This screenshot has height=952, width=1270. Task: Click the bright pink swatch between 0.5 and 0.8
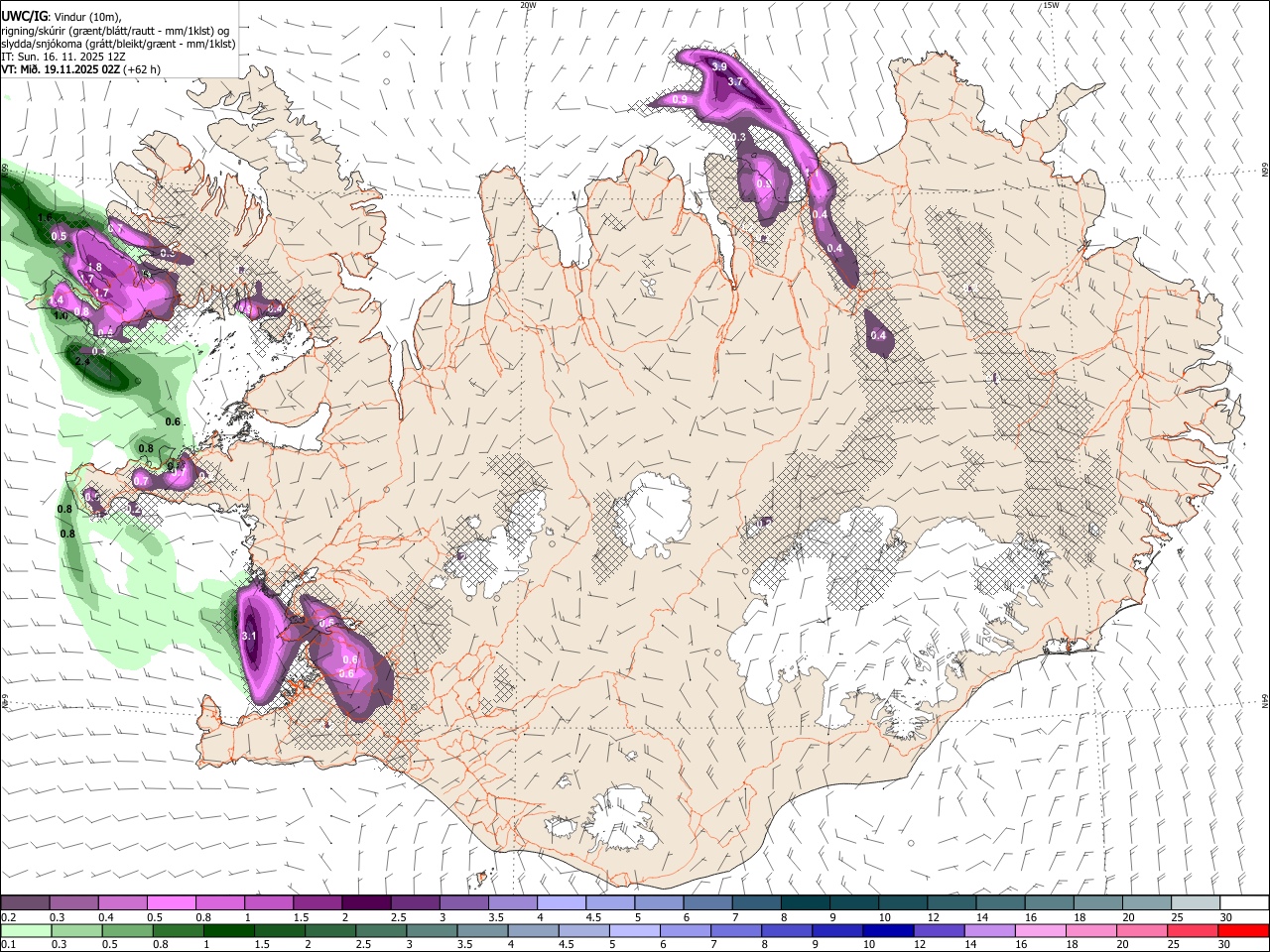(171, 903)
